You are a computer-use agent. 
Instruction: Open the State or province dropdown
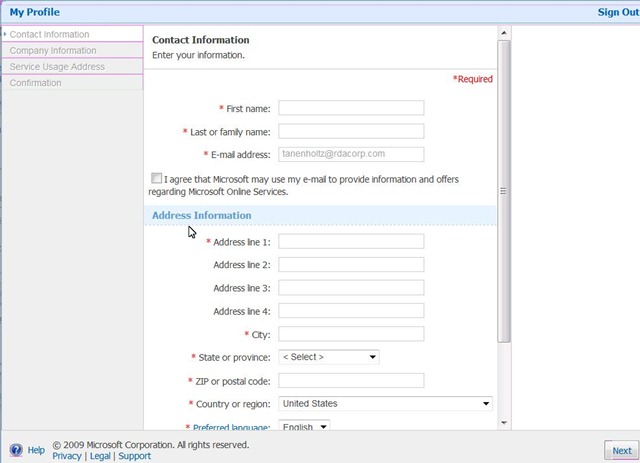(329, 357)
